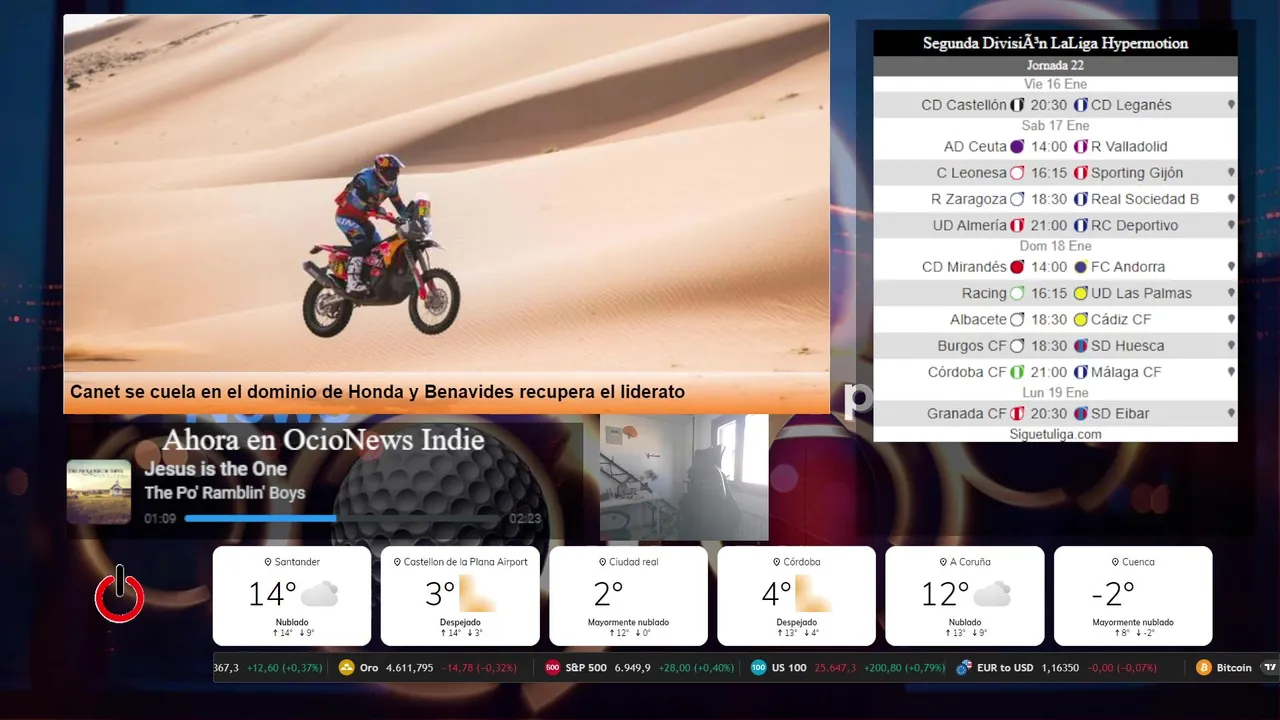Click the Málaga CF team badge
Viewport: 1280px width, 720px height.
[1081, 372]
